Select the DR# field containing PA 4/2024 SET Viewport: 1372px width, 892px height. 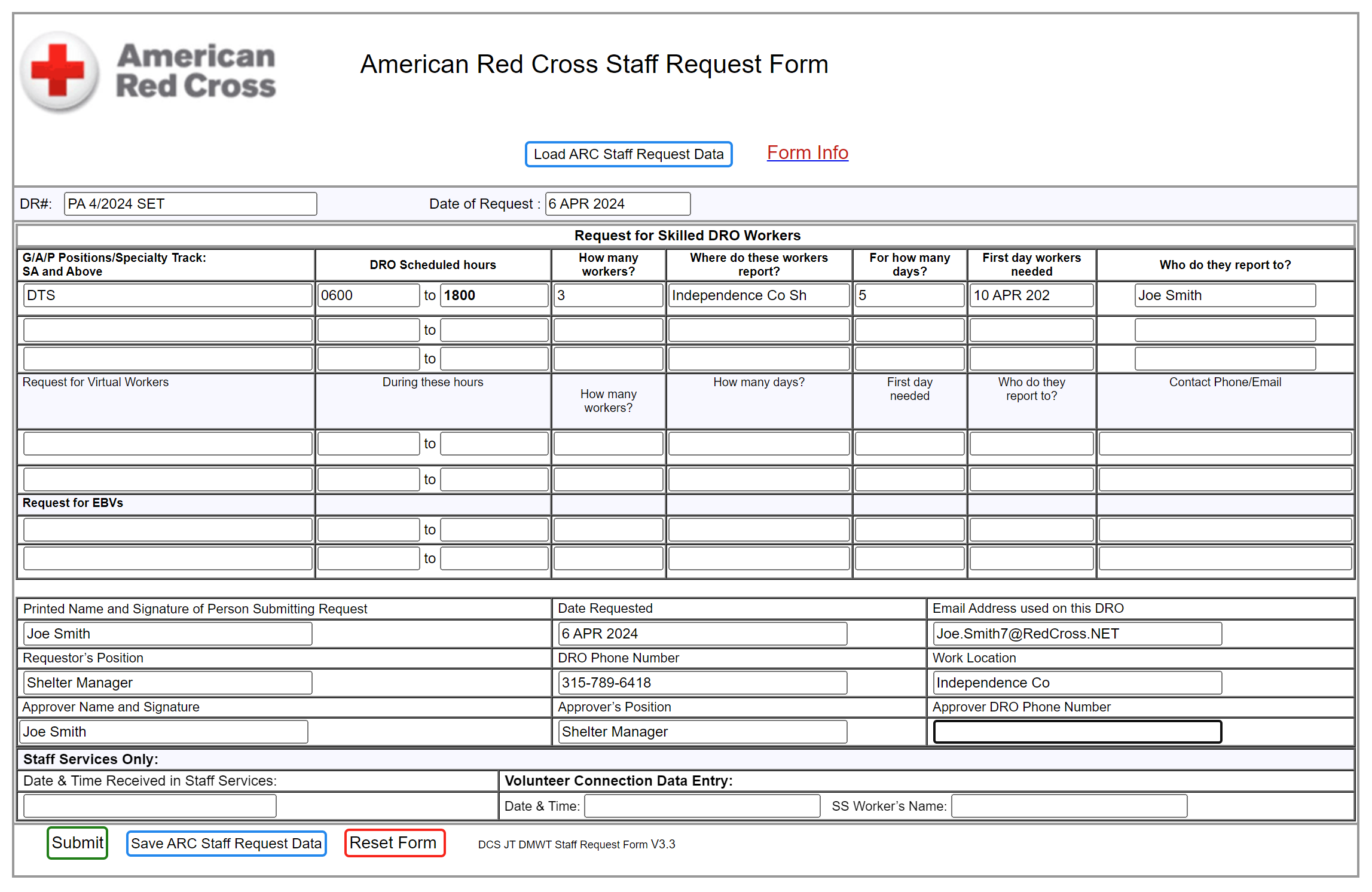tap(190, 204)
